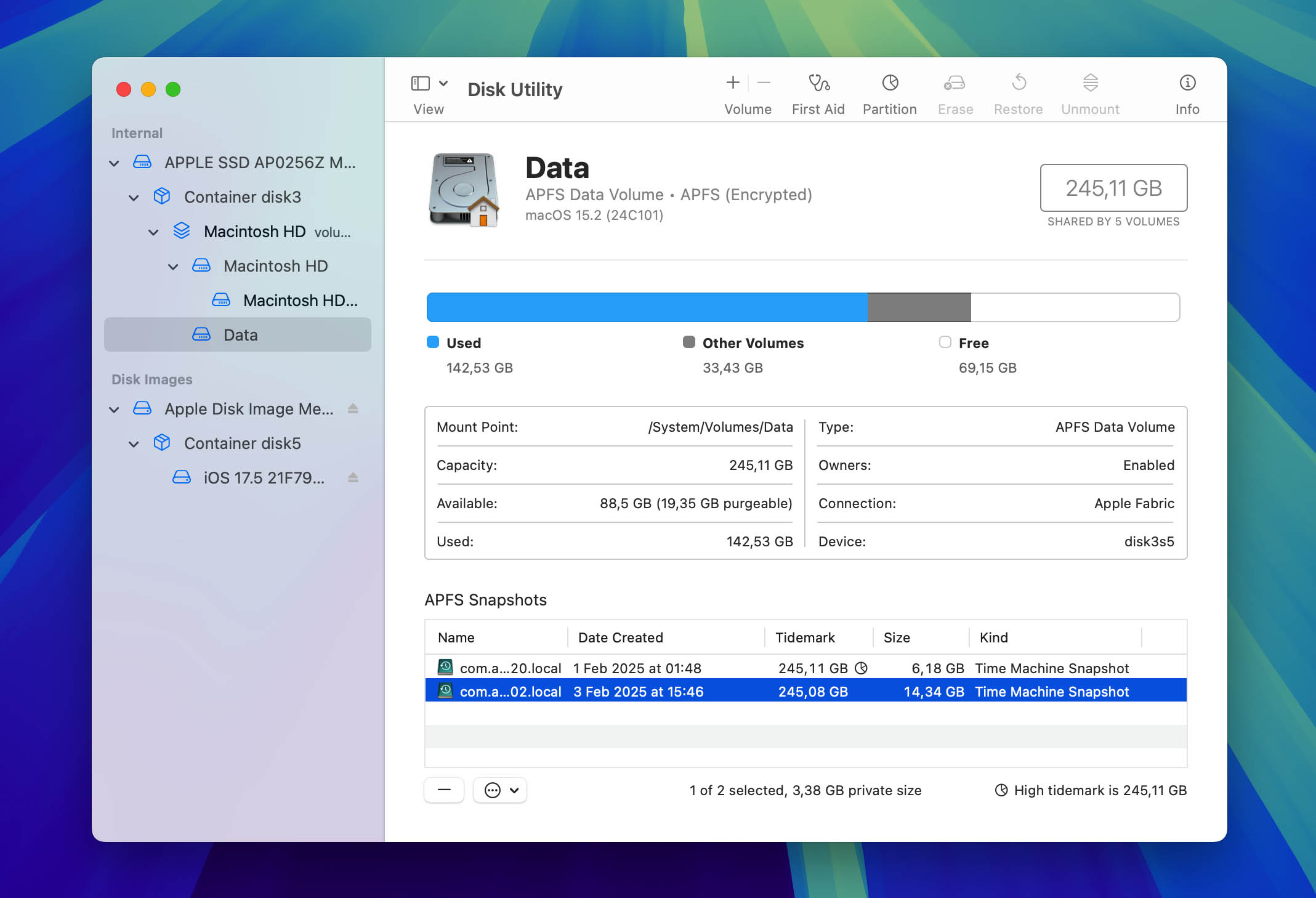Click the Erase toolbar icon

coord(955,83)
